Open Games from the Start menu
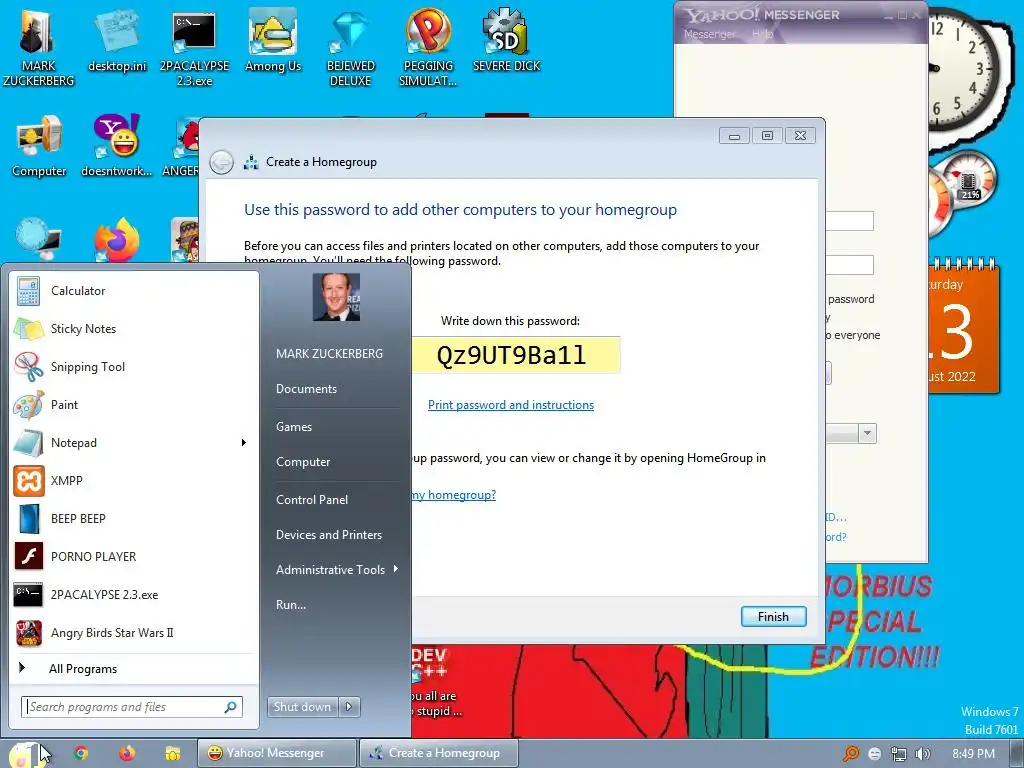Viewport: 1024px width, 768px height. (x=294, y=426)
